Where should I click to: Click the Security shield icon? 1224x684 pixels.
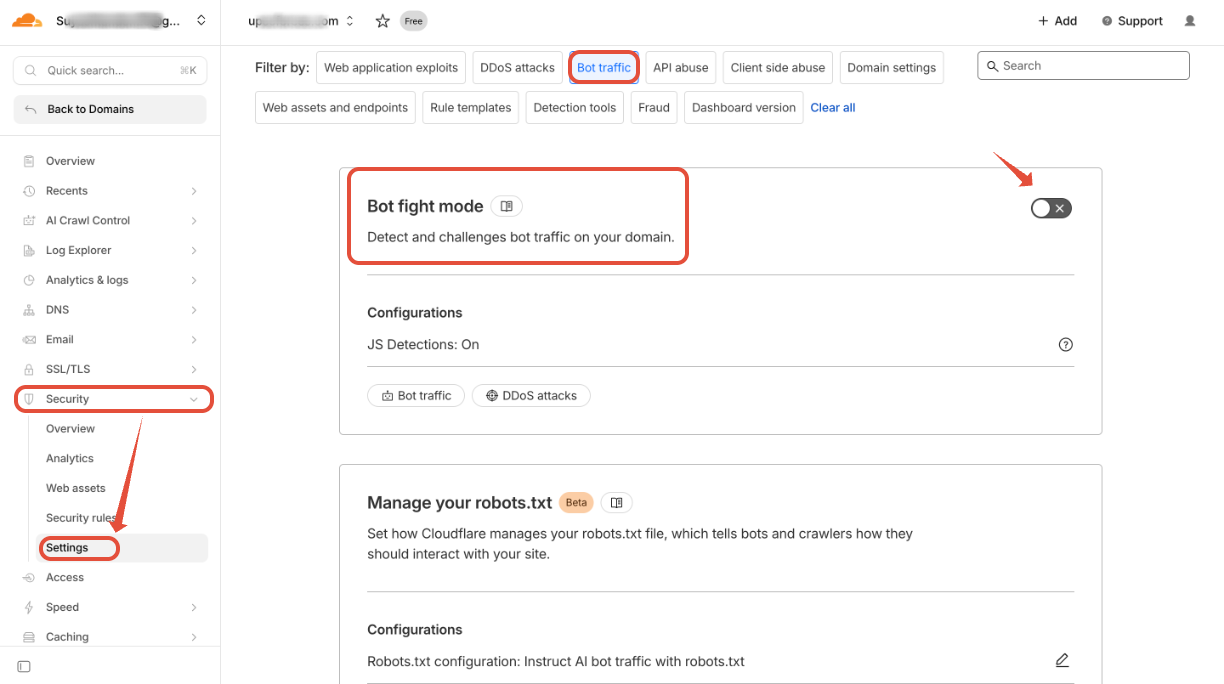tap(29, 399)
